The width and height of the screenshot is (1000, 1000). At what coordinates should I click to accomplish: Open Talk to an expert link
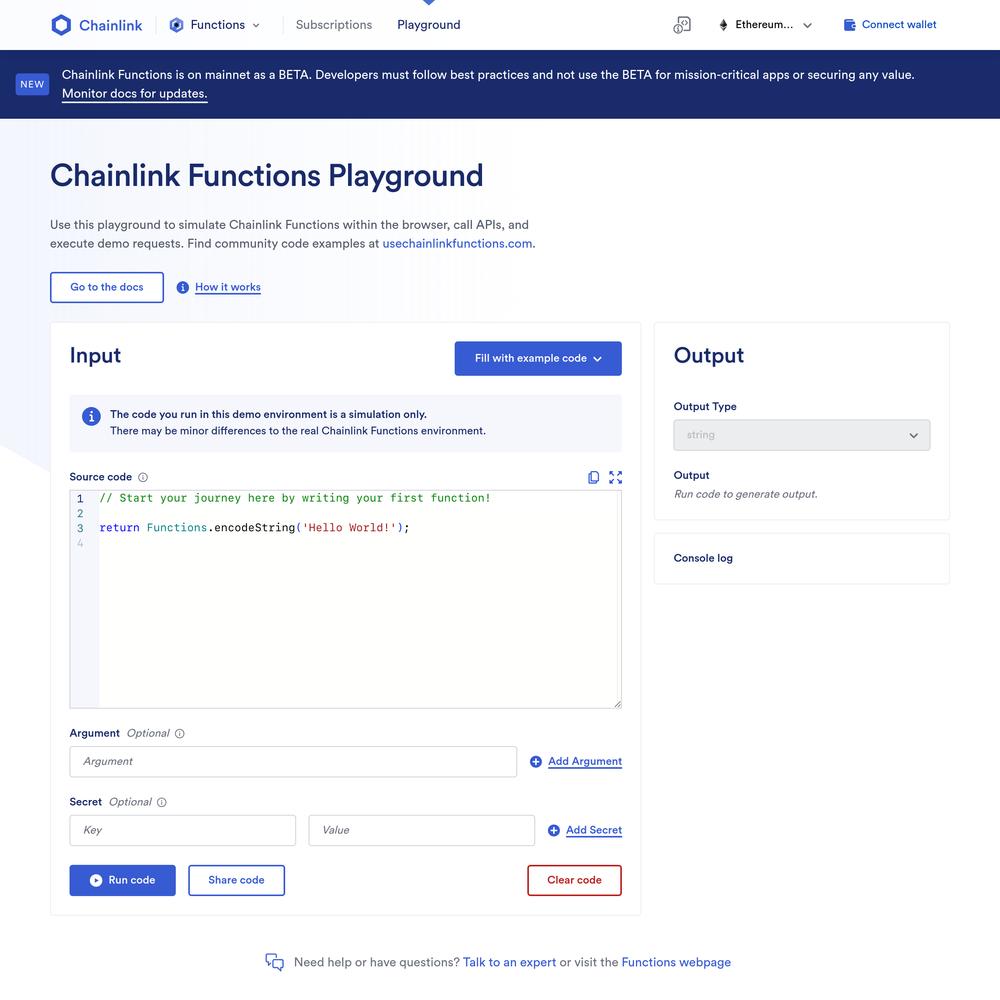[x=509, y=962]
